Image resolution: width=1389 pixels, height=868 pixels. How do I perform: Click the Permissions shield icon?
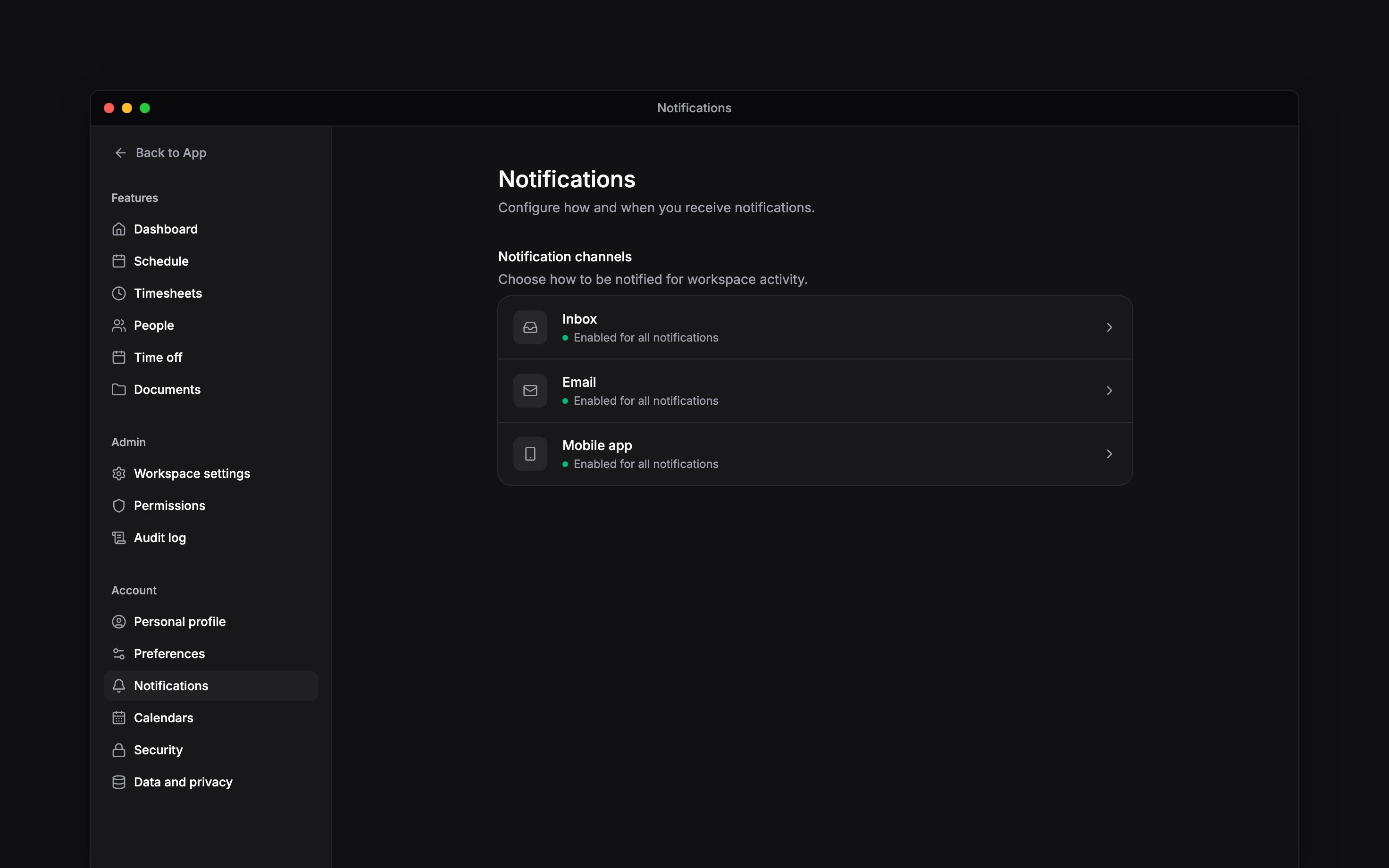click(x=119, y=506)
